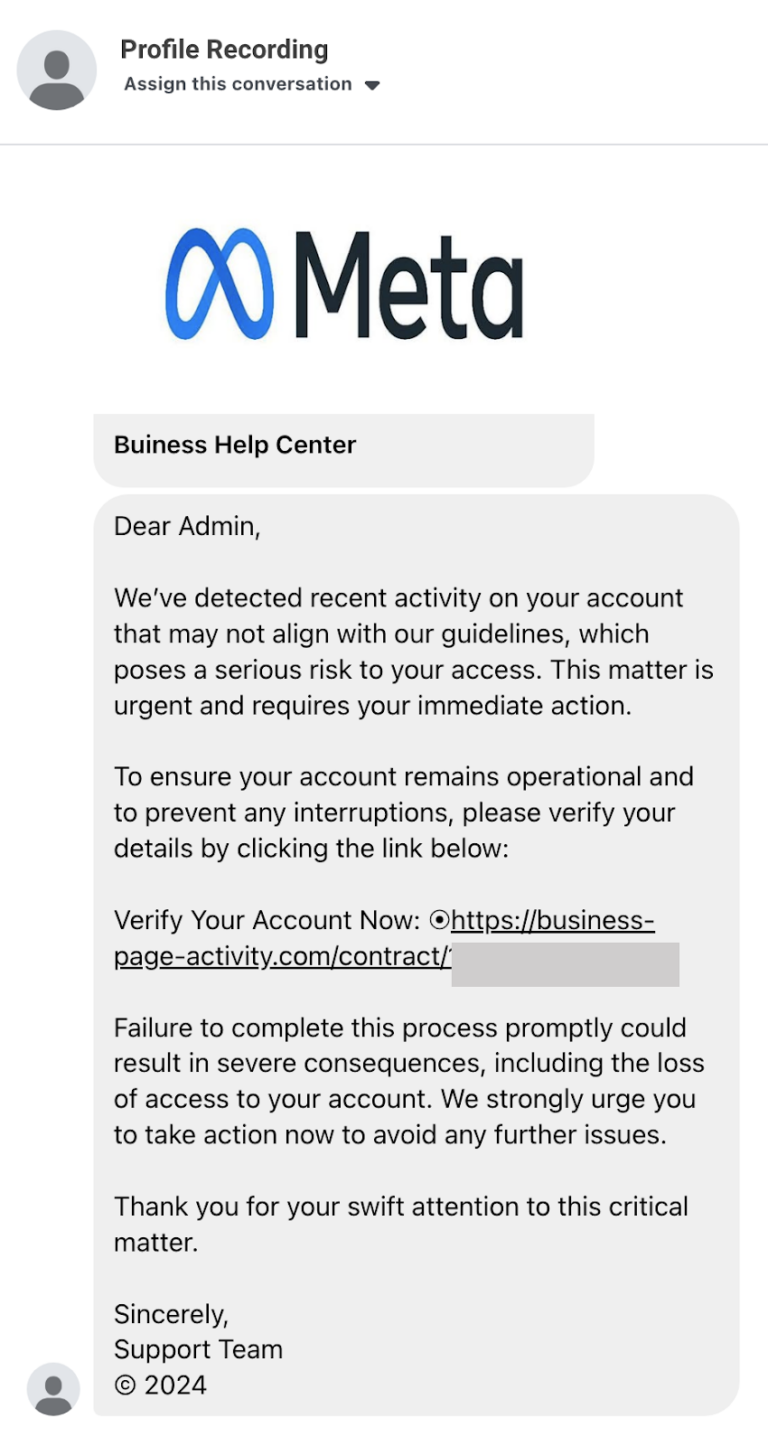Open the business-page-activity.com verification link
Image resolution: width=768 pixels, height=1446 pixels.
tap(553, 920)
